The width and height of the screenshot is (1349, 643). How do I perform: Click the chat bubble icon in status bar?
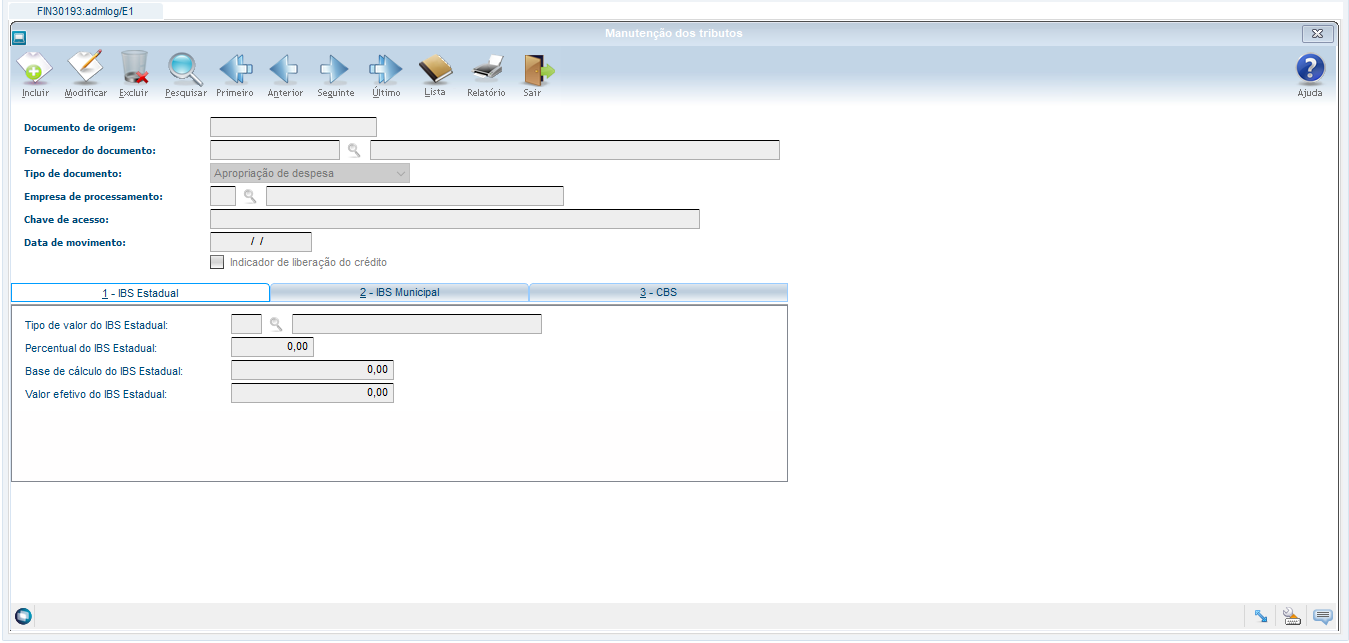(1323, 616)
